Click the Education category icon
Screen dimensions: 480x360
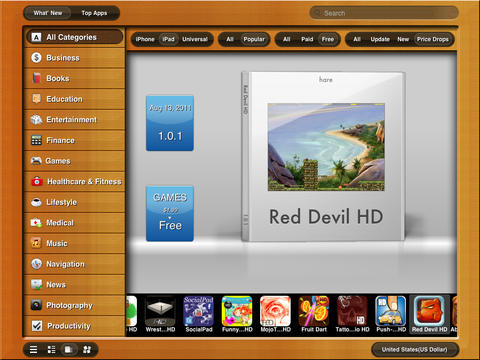click(36, 99)
